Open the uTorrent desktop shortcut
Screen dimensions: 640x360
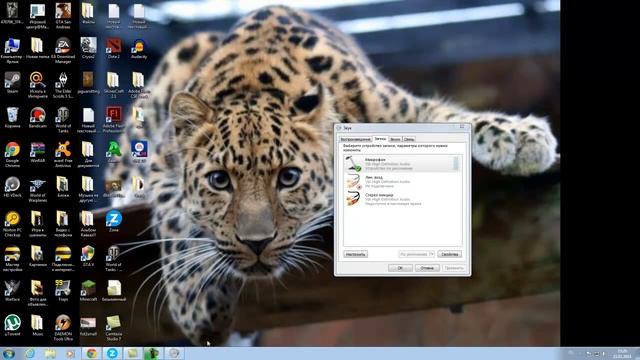[12, 326]
